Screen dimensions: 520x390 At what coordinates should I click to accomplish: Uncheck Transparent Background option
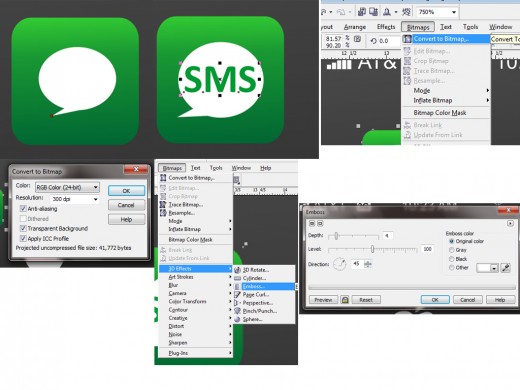tap(23, 228)
